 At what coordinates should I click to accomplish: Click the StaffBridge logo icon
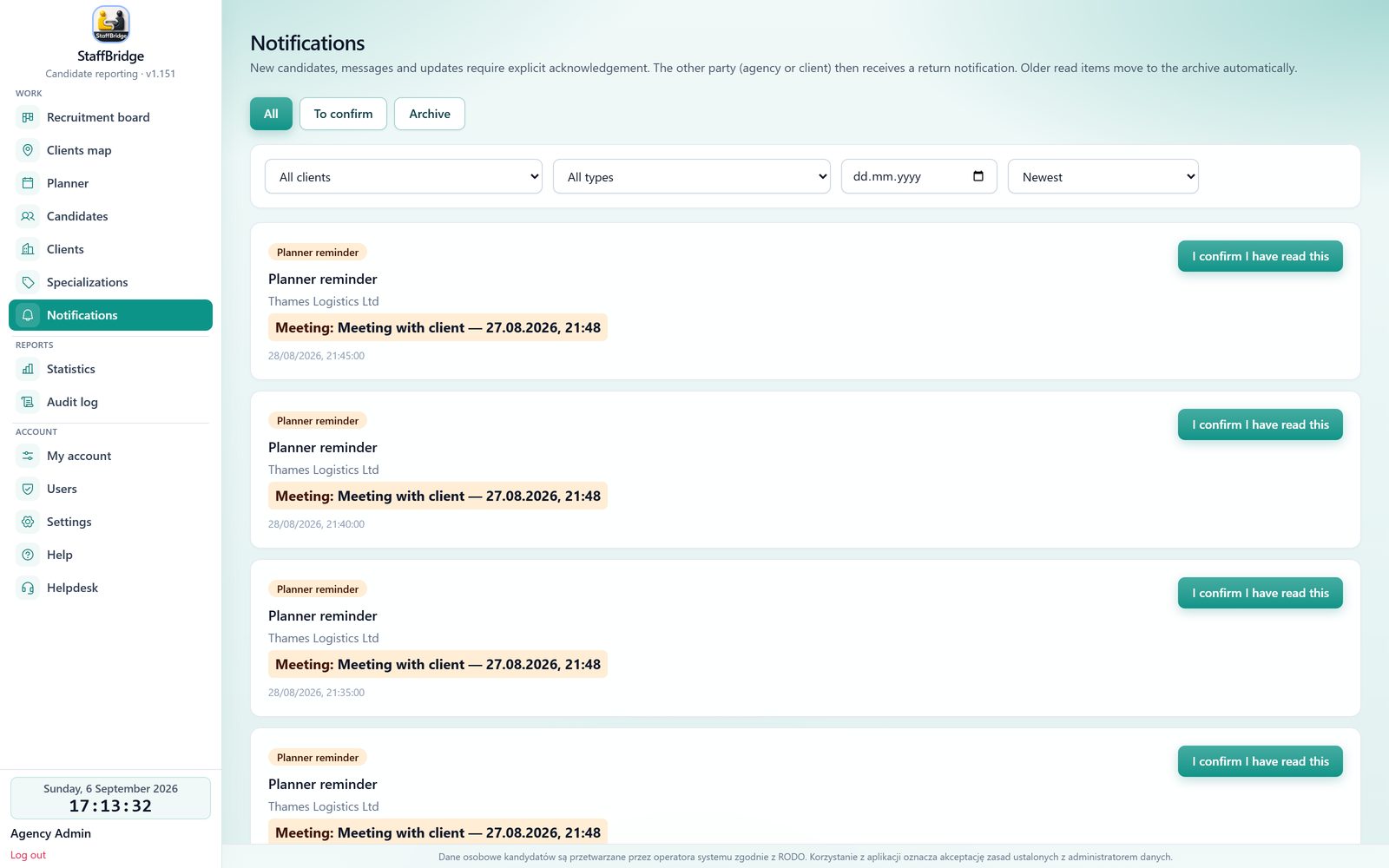[110, 24]
